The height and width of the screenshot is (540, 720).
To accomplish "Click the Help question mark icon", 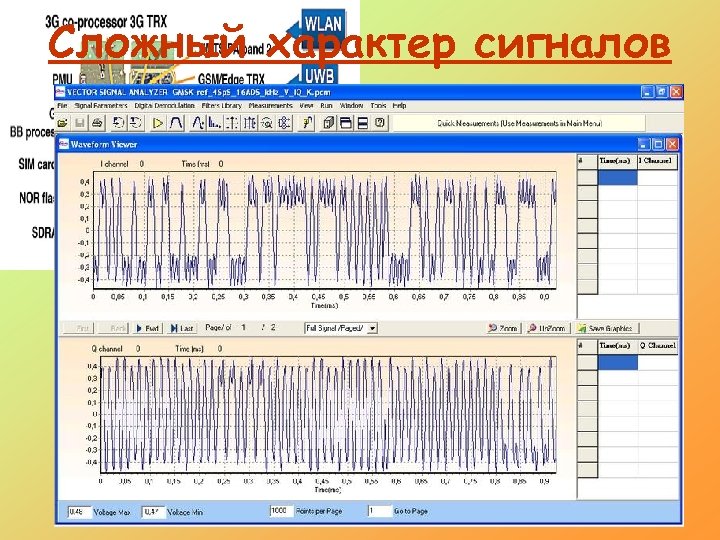I will coord(380,123).
